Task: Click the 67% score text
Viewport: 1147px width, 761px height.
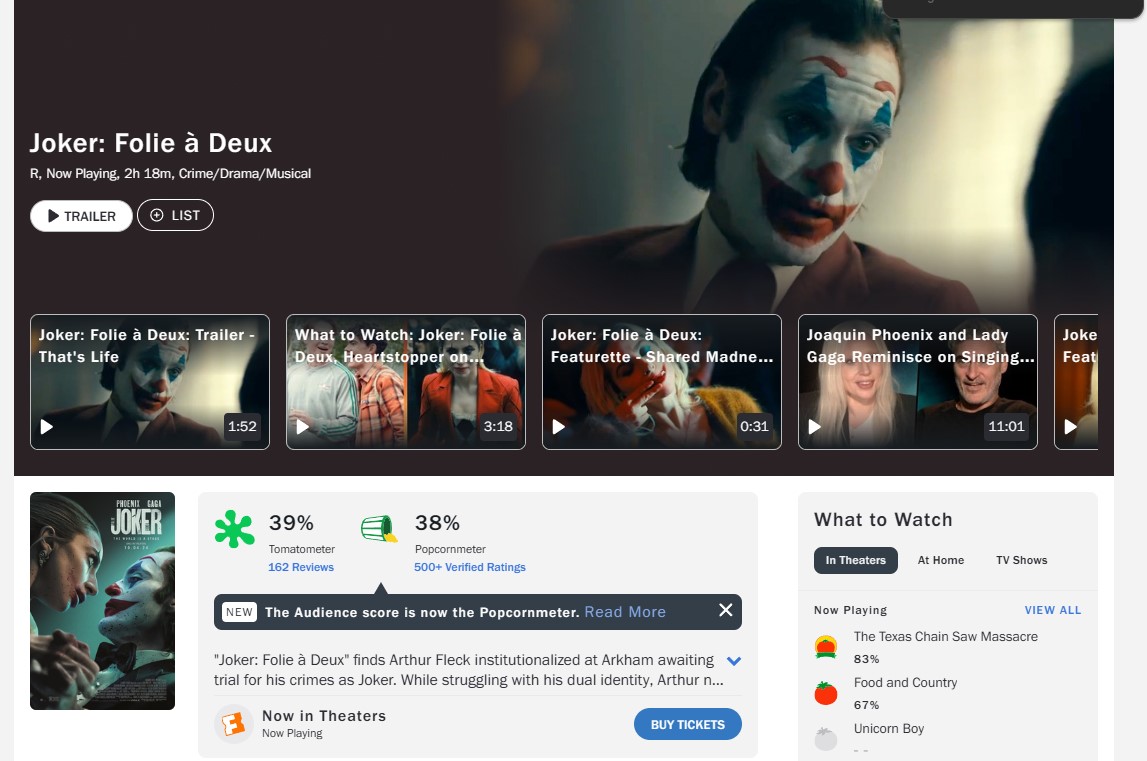Action: (x=866, y=705)
